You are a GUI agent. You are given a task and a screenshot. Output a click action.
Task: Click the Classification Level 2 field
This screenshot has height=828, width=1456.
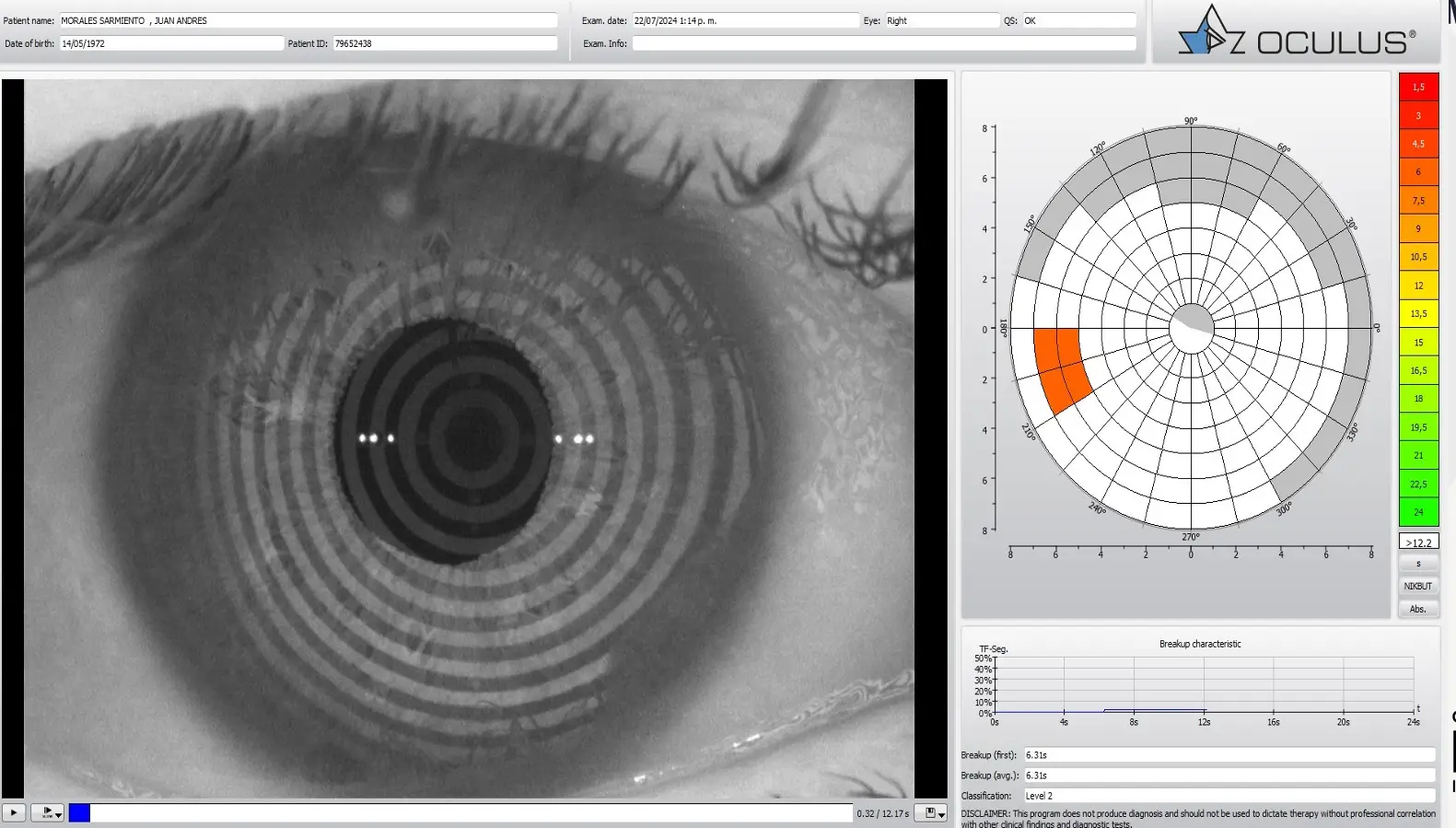coord(1229,796)
